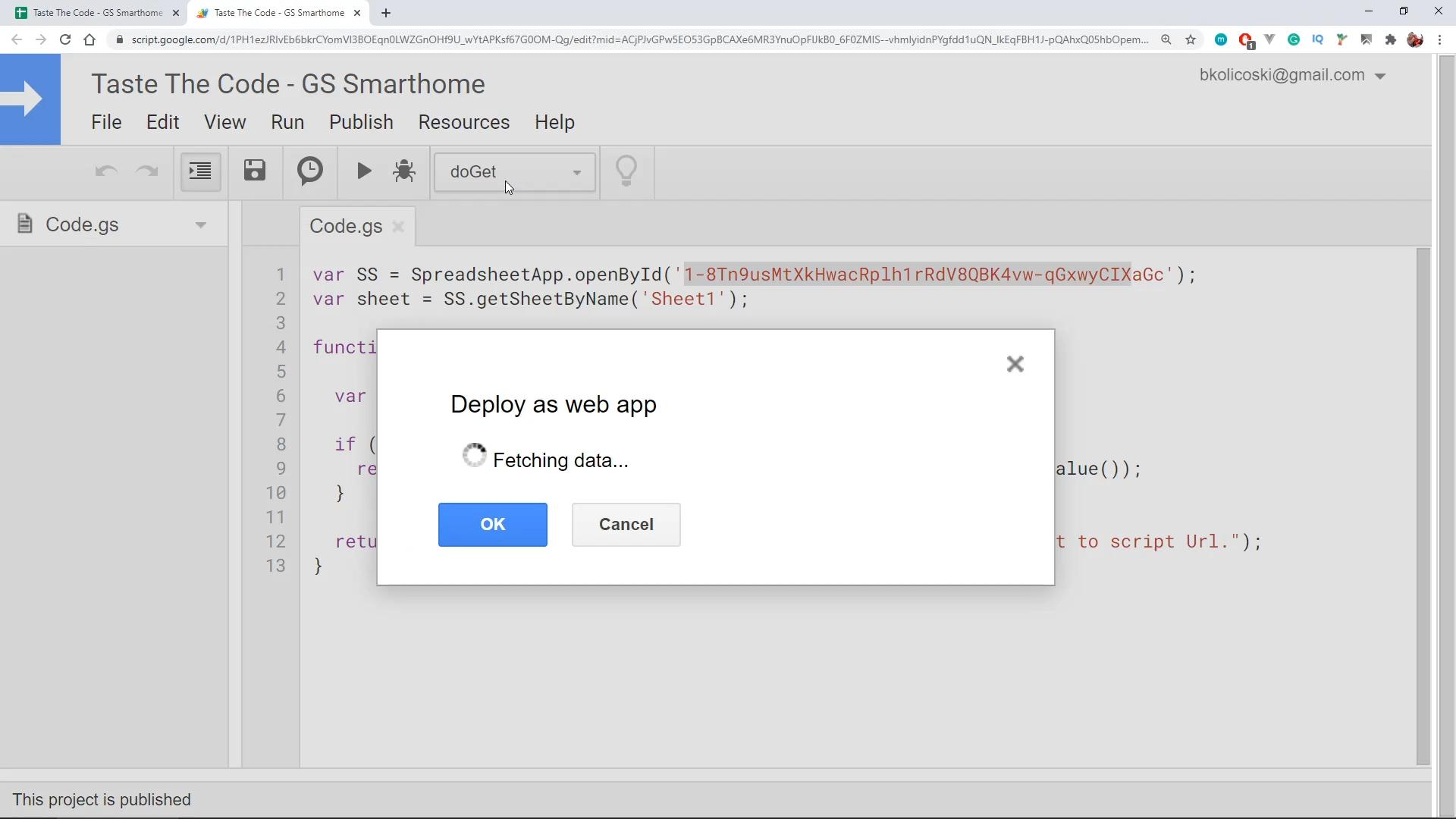Click the close X on deploy dialog
The height and width of the screenshot is (819, 1456).
(x=1015, y=364)
